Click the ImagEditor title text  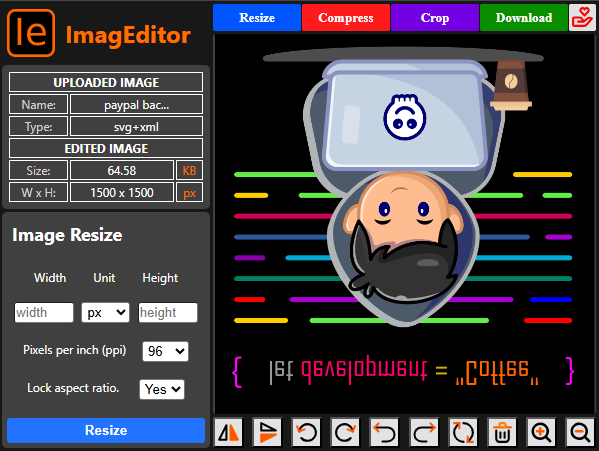[x=128, y=35]
